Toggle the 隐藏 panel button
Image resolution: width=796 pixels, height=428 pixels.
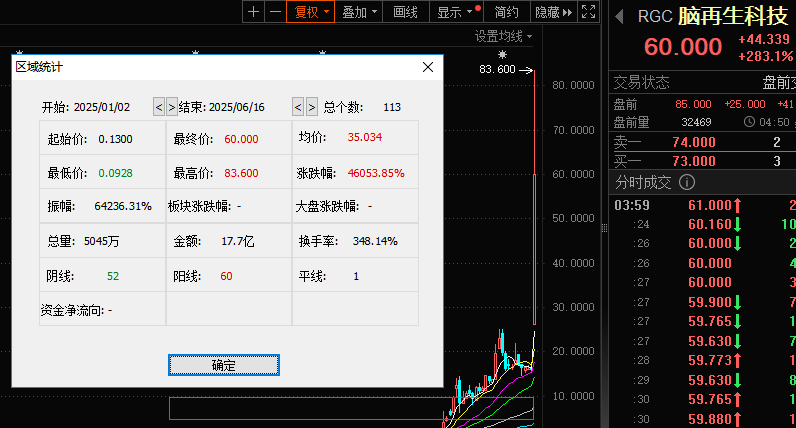click(x=553, y=12)
